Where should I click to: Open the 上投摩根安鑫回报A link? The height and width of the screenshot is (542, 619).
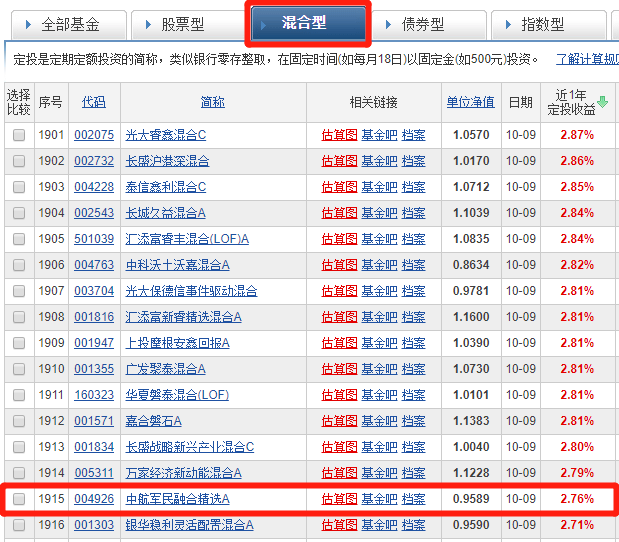pyautogui.click(x=177, y=343)
